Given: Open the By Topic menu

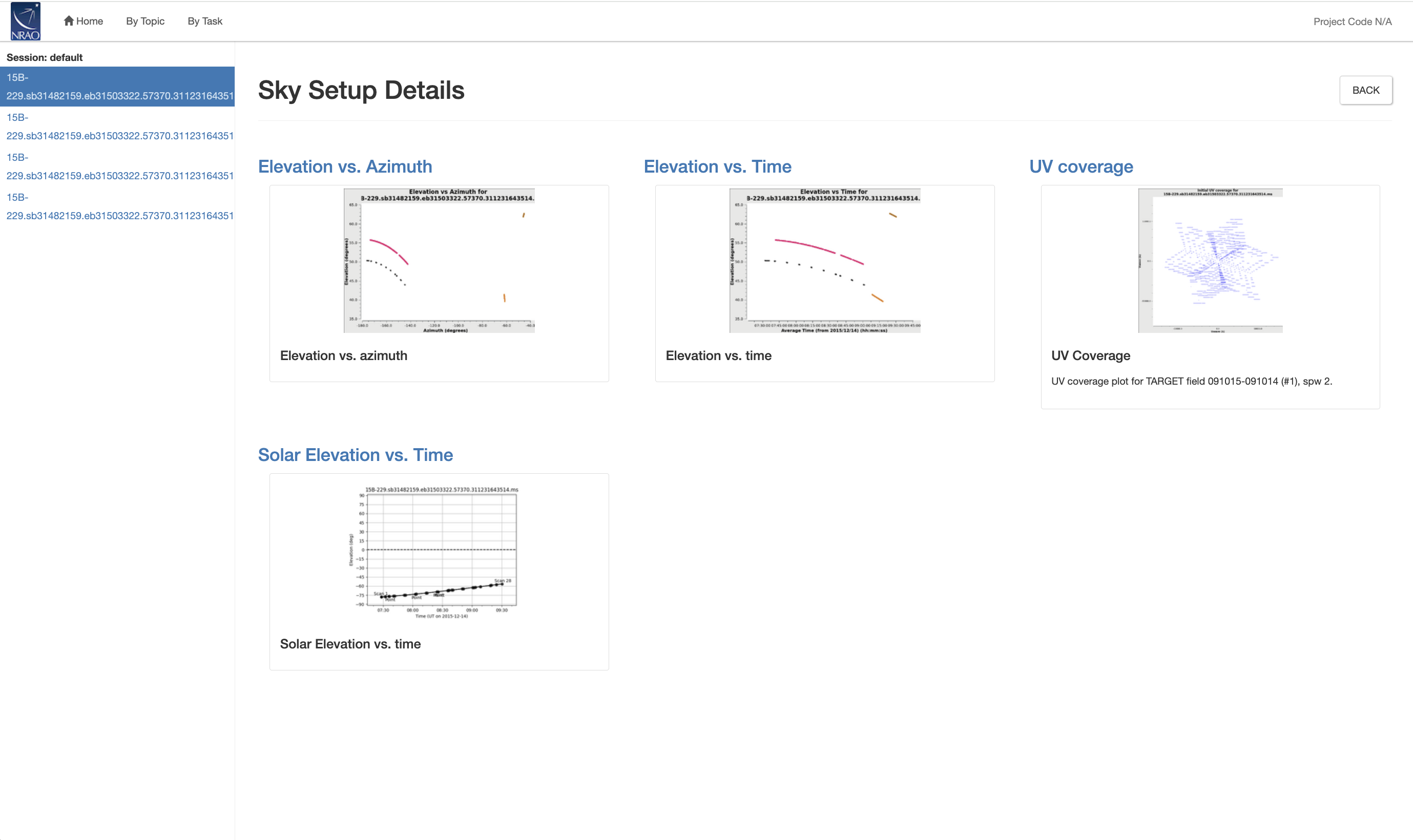Looking at the screenshot, I should pos(145,22).
